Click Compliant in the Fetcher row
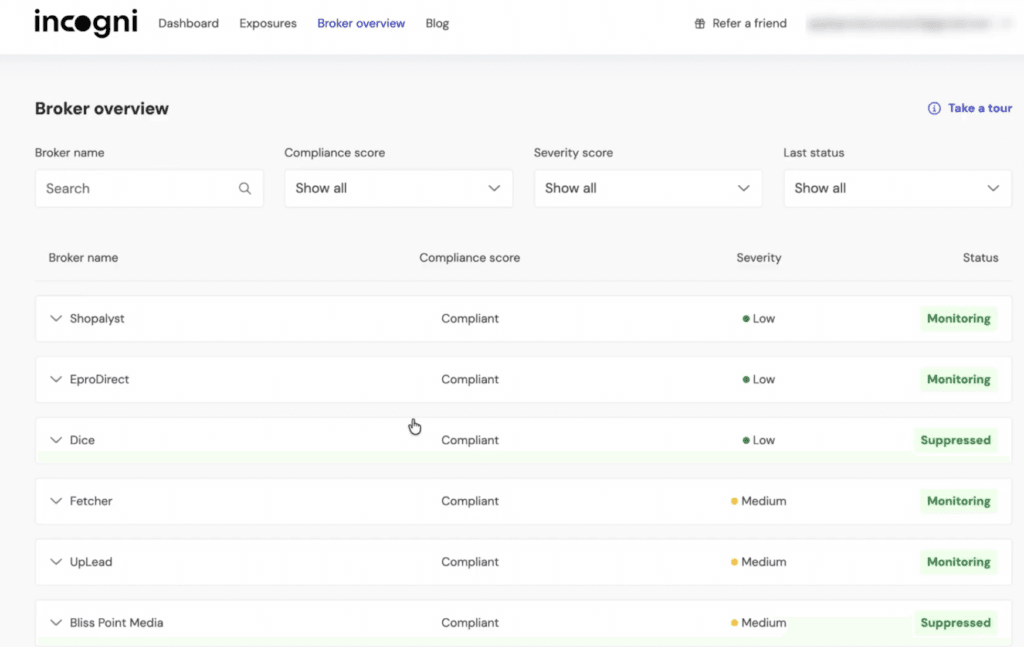Viewport: 1024px width, 647px height. [x=470, y=501]
